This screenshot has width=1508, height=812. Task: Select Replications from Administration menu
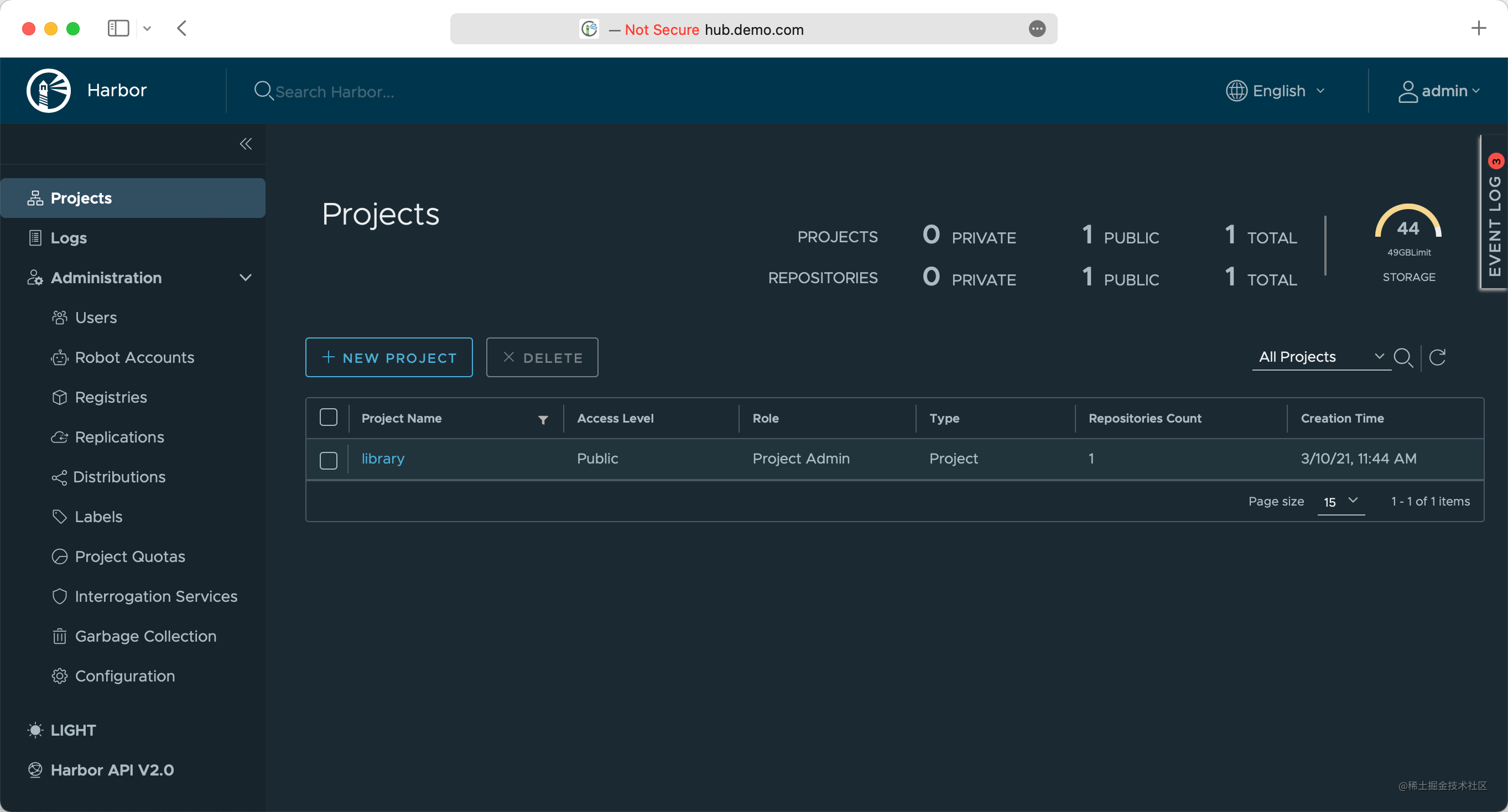119,437
